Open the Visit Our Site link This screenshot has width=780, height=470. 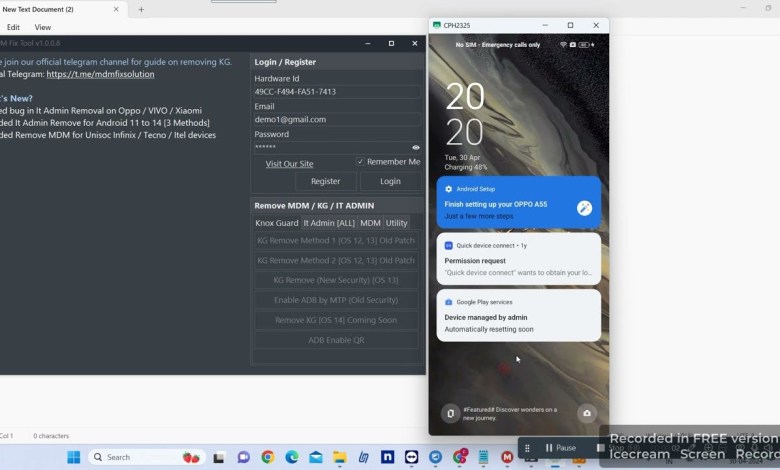(289, 164)
